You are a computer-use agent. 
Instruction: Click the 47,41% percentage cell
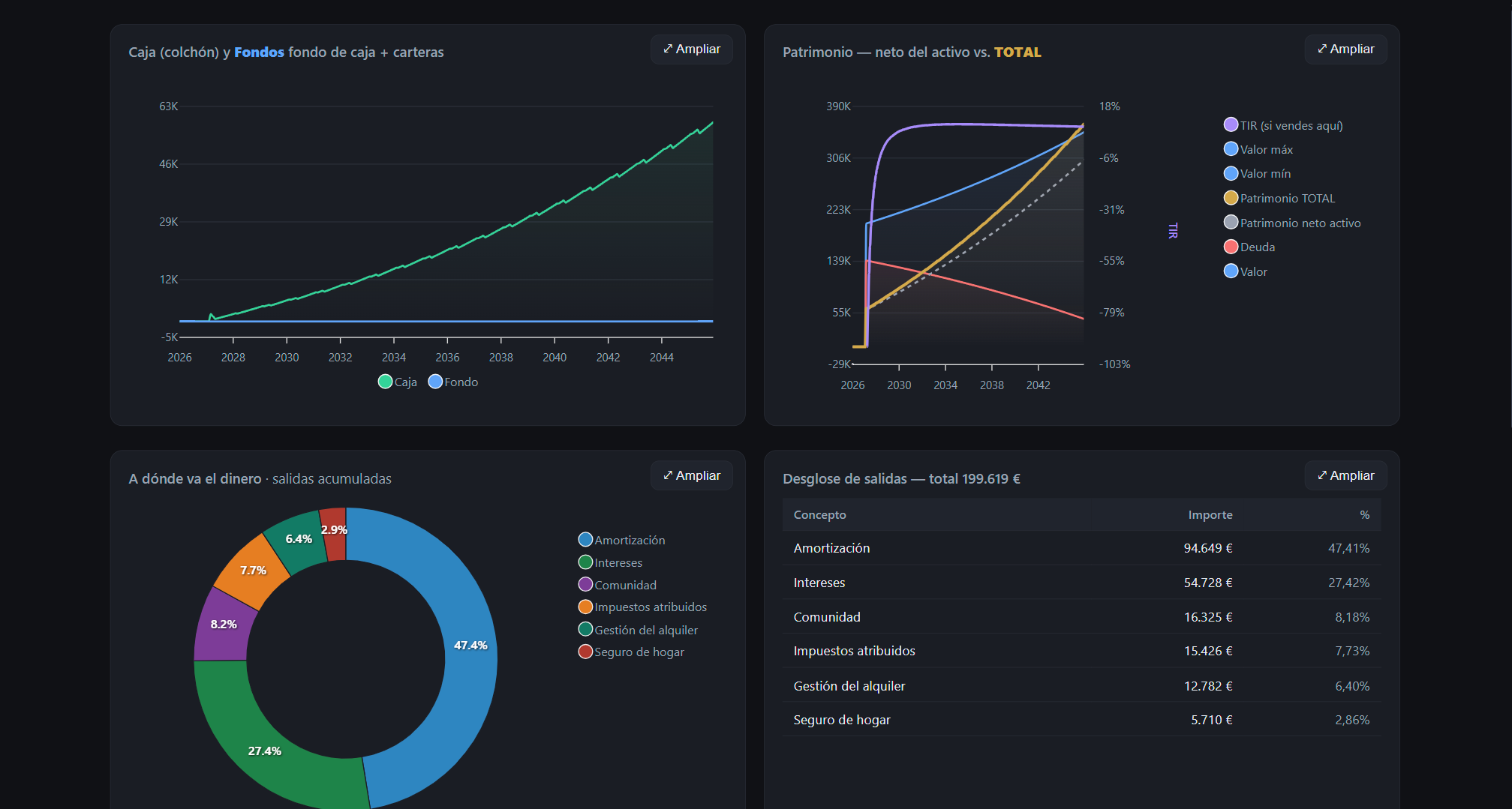1349,548
